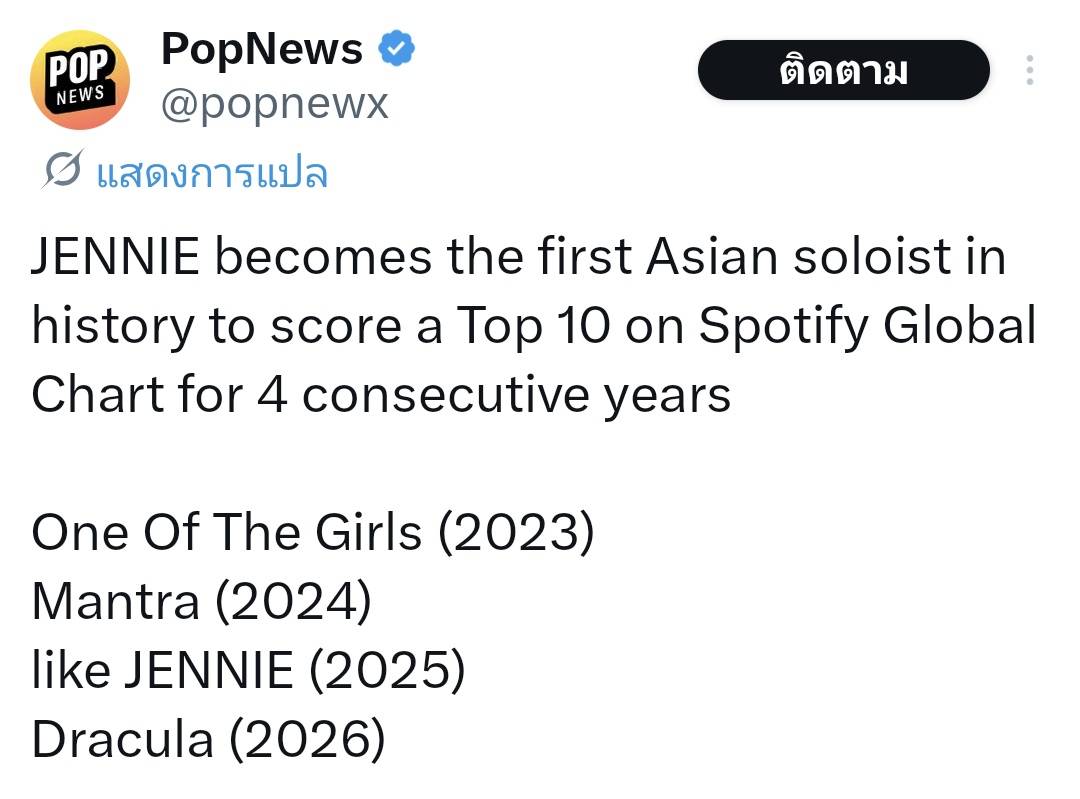The image size is (1080, 799).
Task: Open the PopNews display name
Action: (262, 48)
